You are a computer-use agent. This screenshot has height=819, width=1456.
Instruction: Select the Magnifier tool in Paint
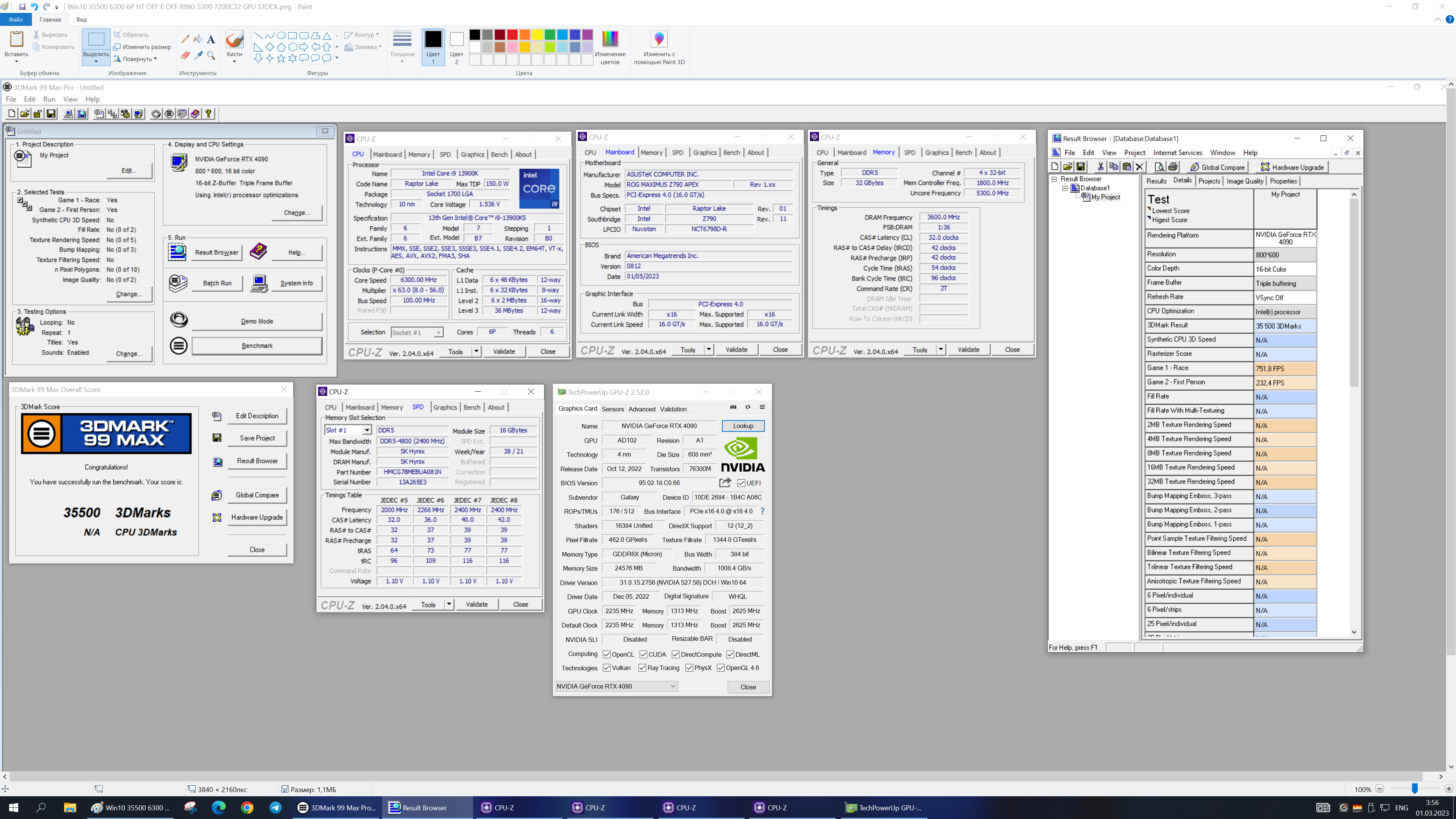click(x=211, y=55)
